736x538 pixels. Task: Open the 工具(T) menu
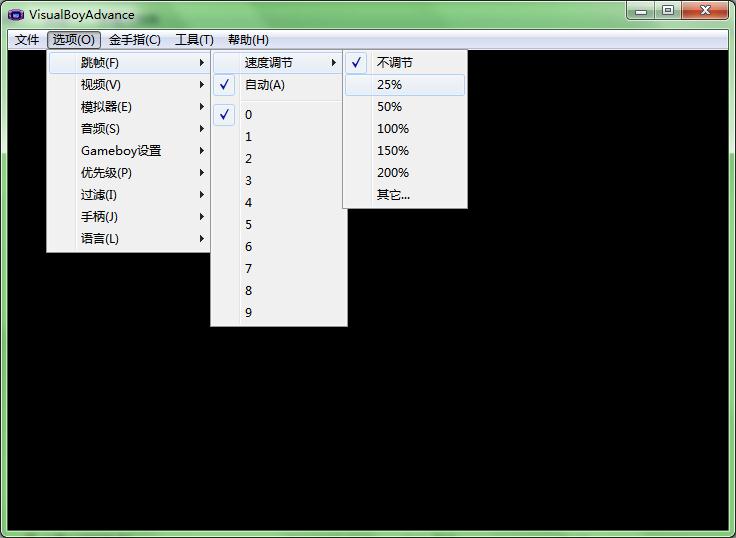[x=194, y=40]
